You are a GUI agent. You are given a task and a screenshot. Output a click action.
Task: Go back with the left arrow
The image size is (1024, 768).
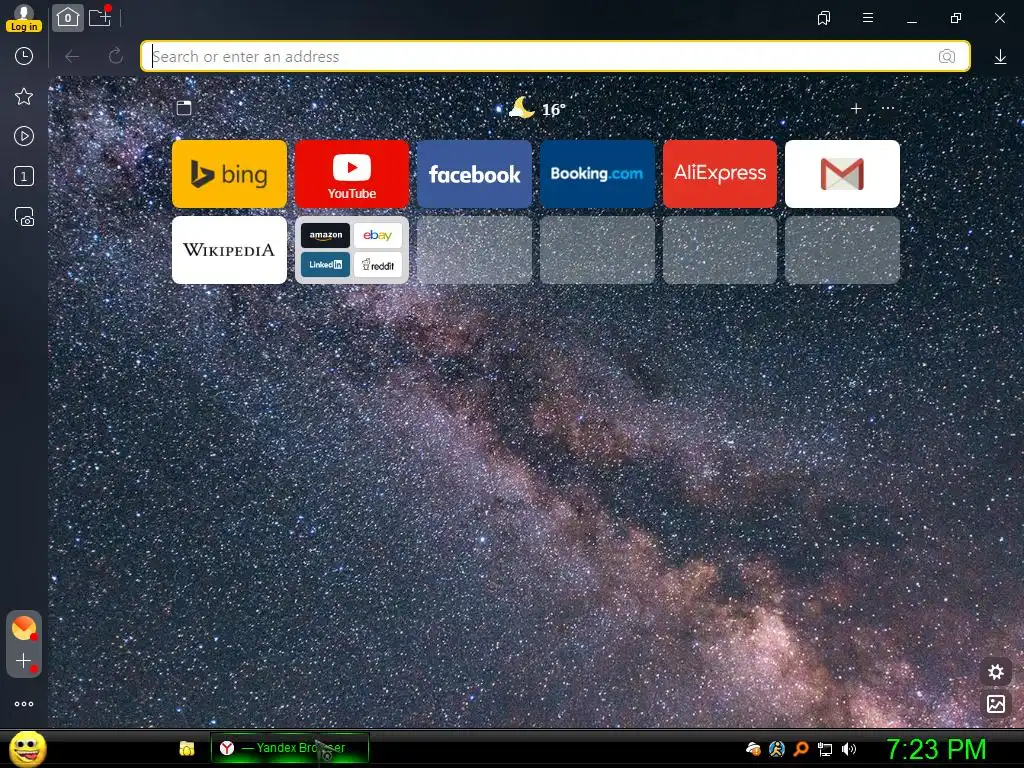click(x=72, y=56)
